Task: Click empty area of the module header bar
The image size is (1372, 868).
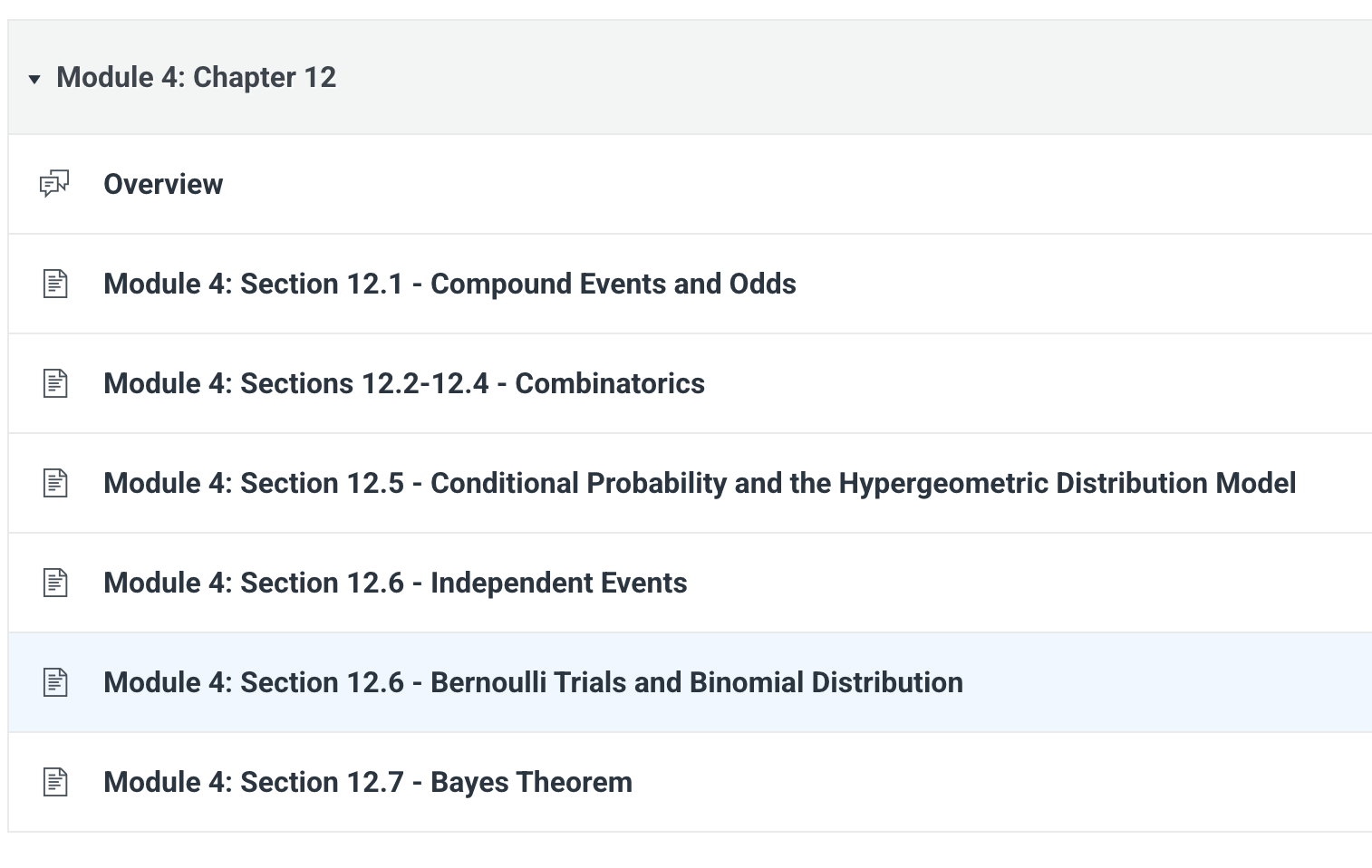Action: coord(852,77)
